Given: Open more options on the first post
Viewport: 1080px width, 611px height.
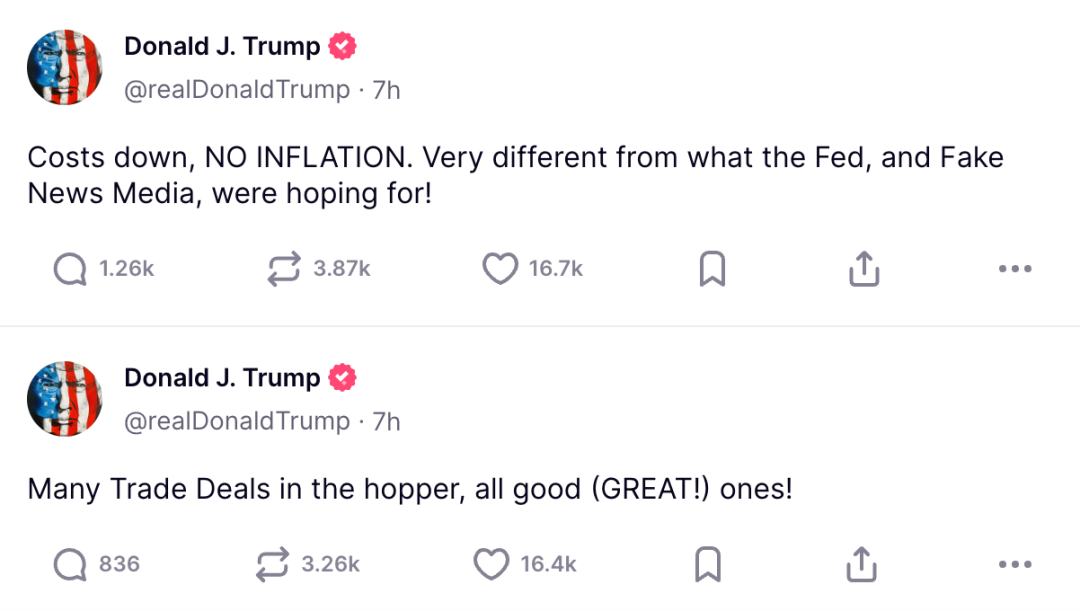Looking at the screenshot, I should click(1015, 269).
